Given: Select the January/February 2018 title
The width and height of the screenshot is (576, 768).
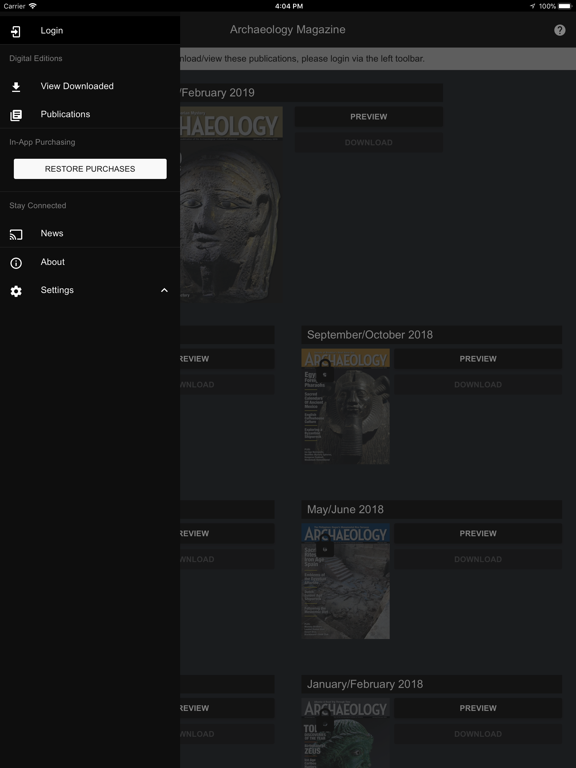Looking at the screenshot, I should coord(365,684).
